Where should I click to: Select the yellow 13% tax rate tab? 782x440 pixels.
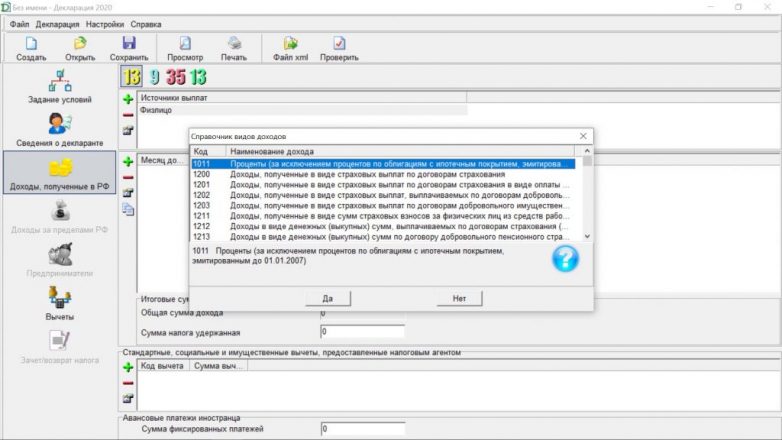[132, 75]
